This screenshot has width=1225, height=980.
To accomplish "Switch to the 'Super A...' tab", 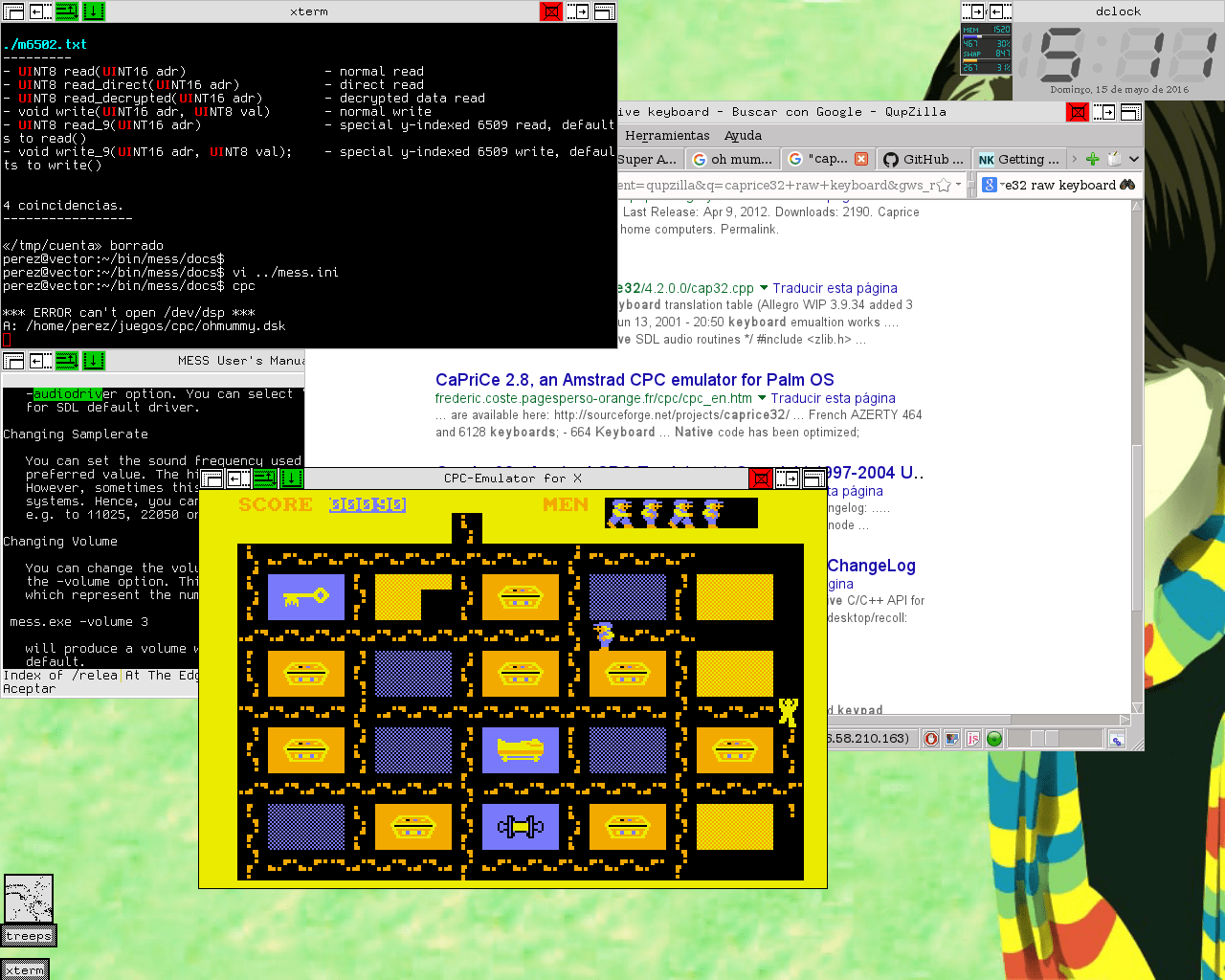I will click(x=649, y=160).
